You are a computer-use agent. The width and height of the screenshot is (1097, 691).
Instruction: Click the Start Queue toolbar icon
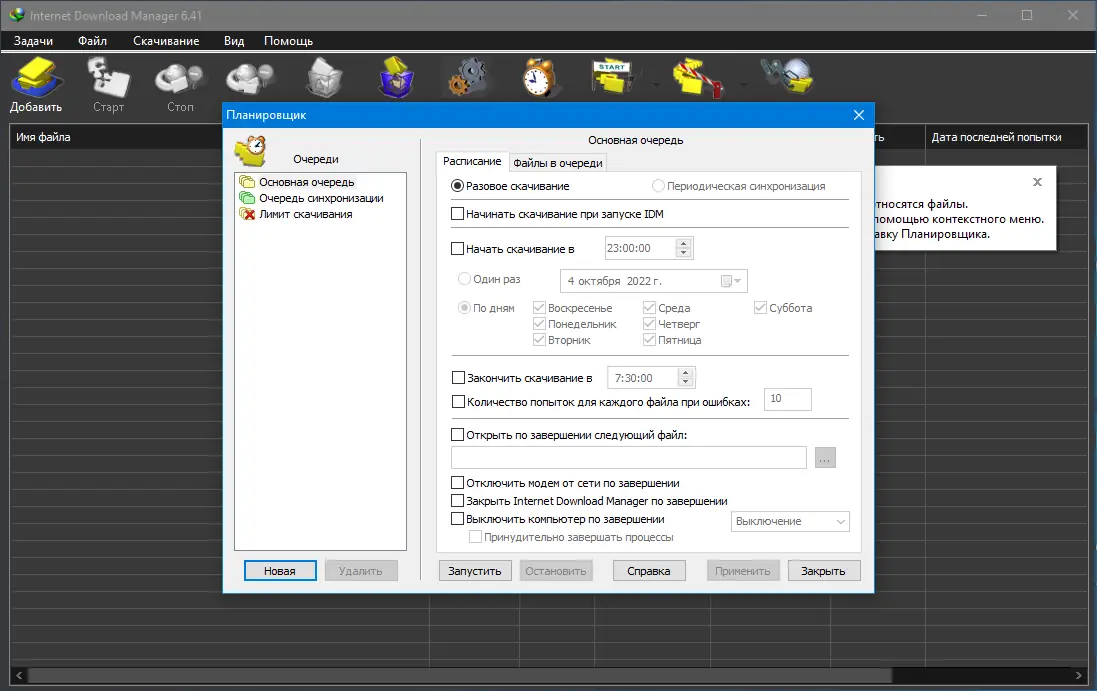point(612,77)
